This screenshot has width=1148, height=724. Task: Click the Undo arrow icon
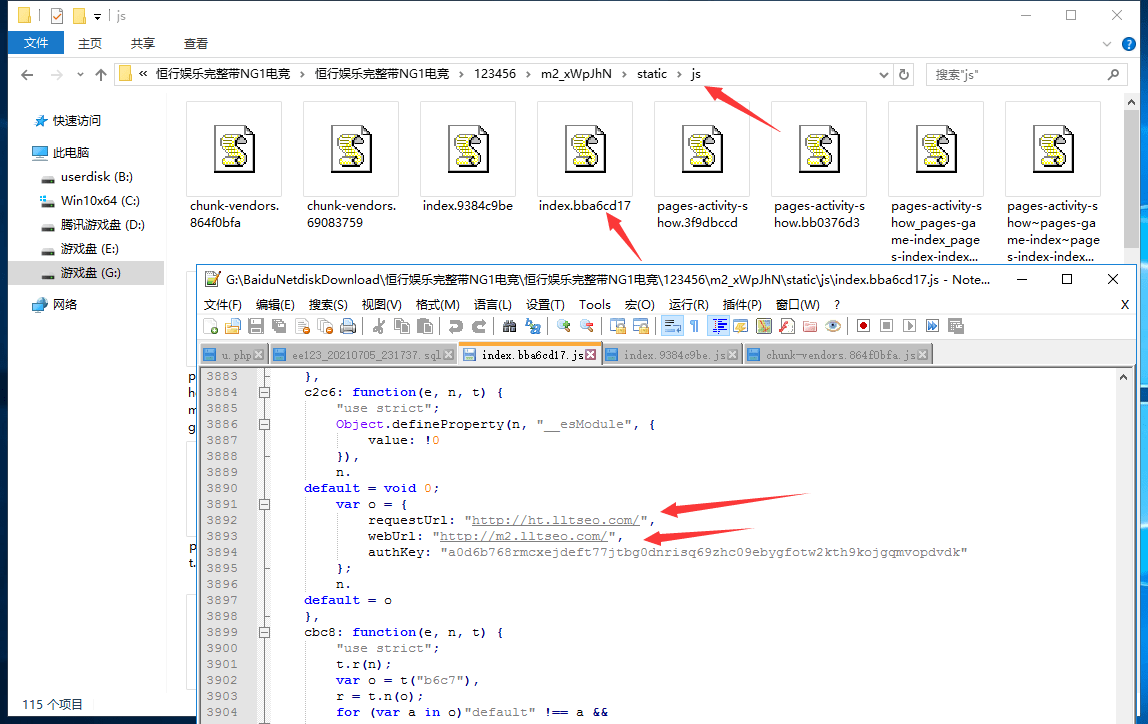click(x=455, y=326)
